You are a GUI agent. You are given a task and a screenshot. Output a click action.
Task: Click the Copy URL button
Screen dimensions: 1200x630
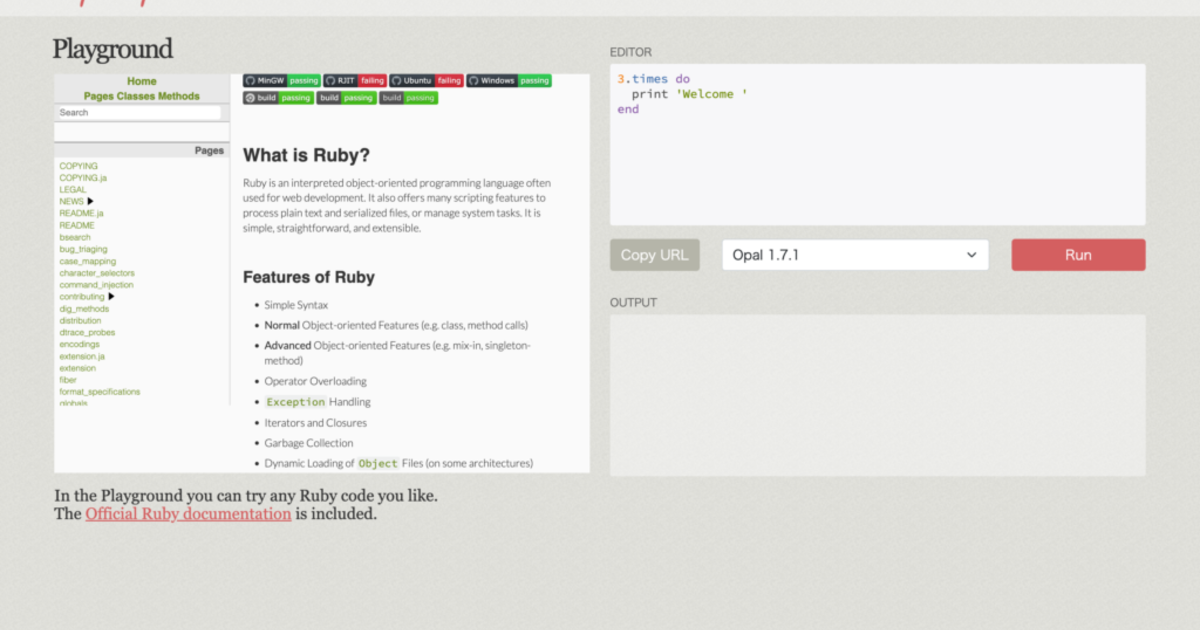click(655, 255)
